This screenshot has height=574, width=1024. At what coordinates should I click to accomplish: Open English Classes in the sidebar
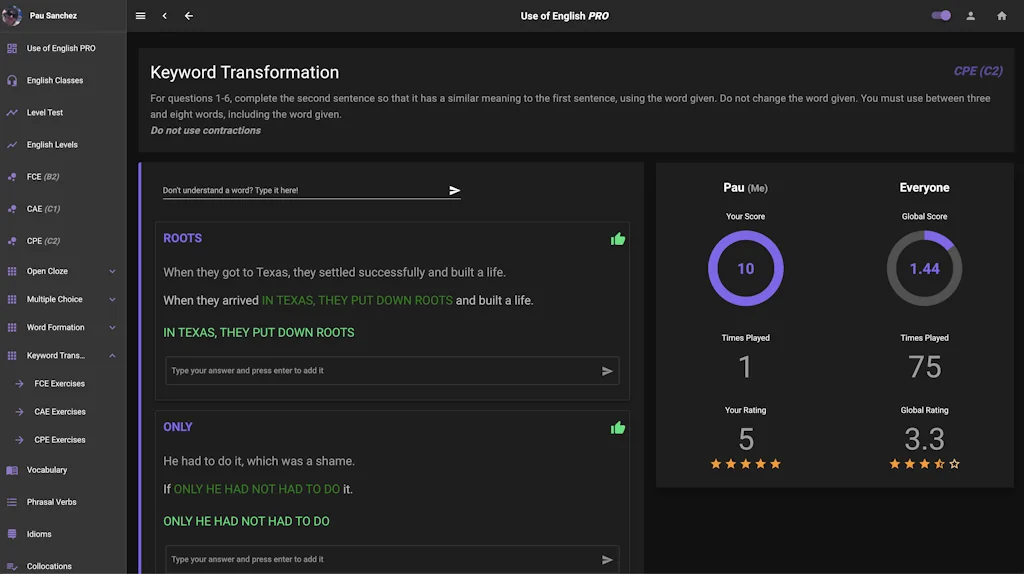[63, 80]
